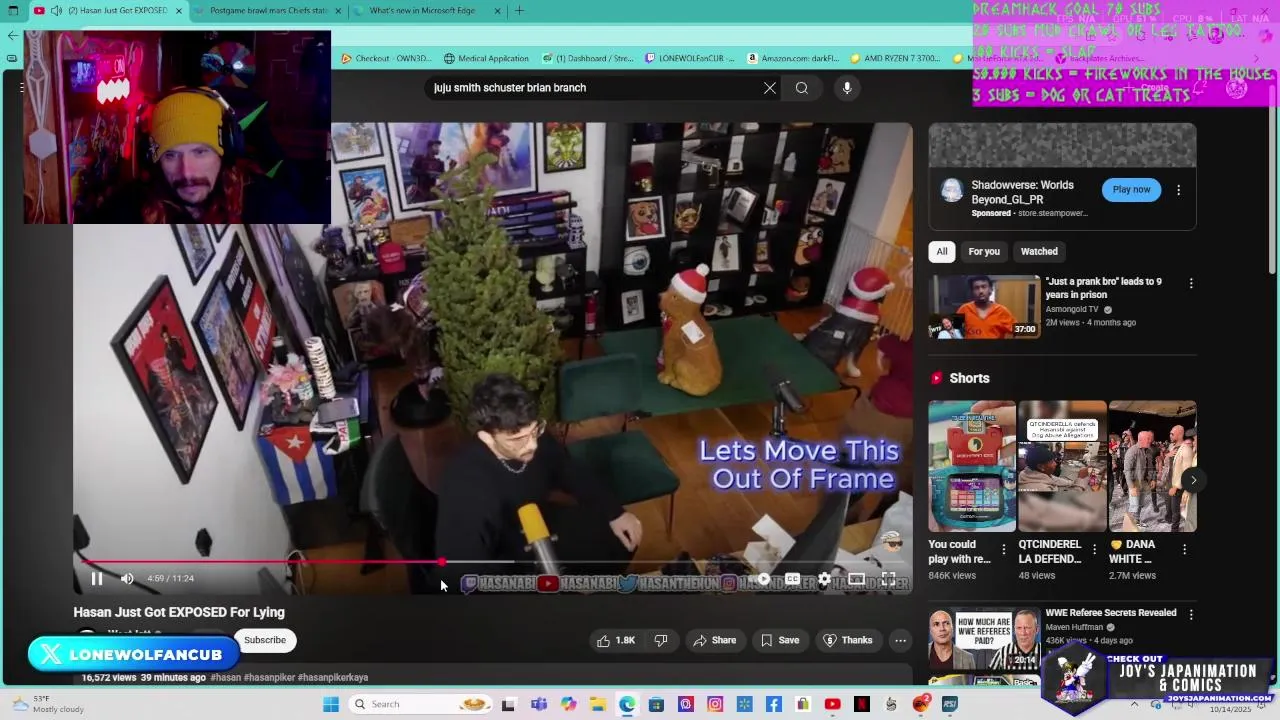The height and width of the screenshot is (720, 1280).
Task: Open options for QTCINDERELLA DEFEND short
Action: pos(1094,549)
